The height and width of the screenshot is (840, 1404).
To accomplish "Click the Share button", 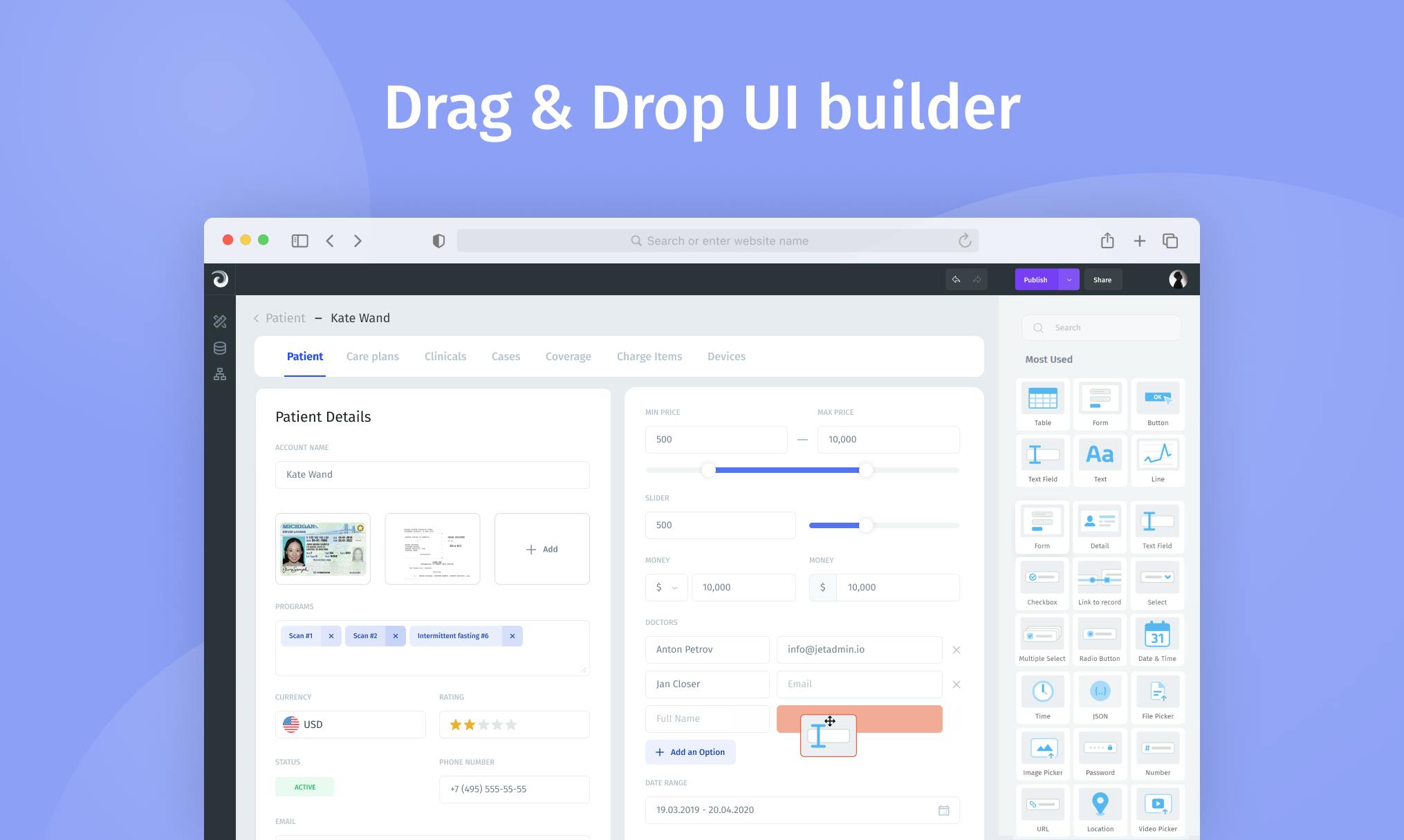I will point(1102,279).
